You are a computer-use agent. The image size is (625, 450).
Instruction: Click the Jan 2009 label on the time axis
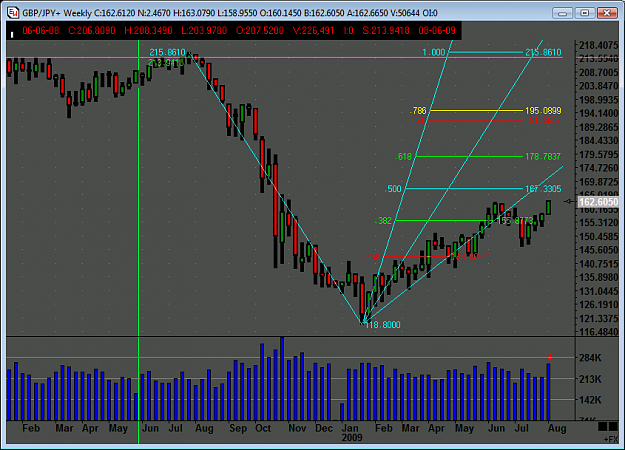352,433
